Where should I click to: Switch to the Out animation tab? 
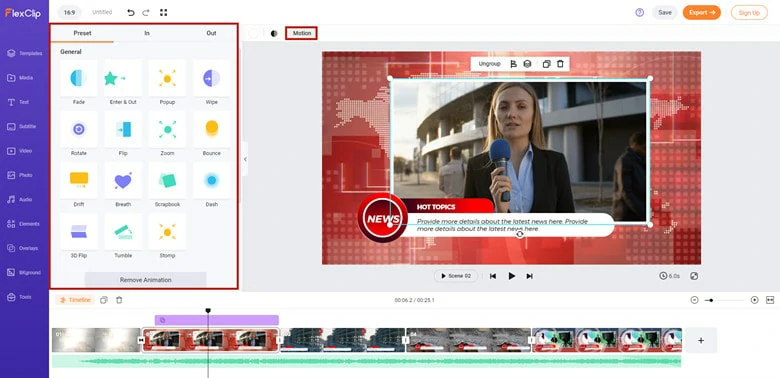point(211,33)
